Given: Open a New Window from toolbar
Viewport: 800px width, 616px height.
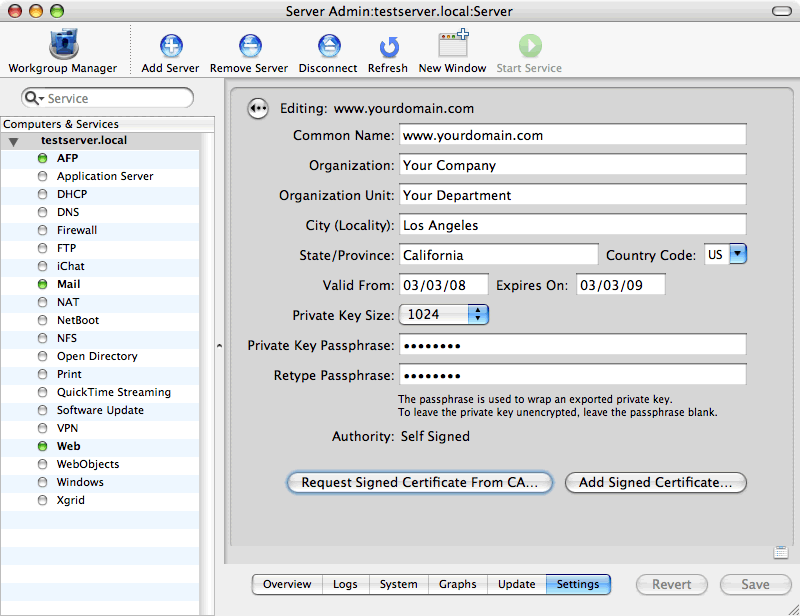Looking at the screenshot, I should click(x=453, y=43).
